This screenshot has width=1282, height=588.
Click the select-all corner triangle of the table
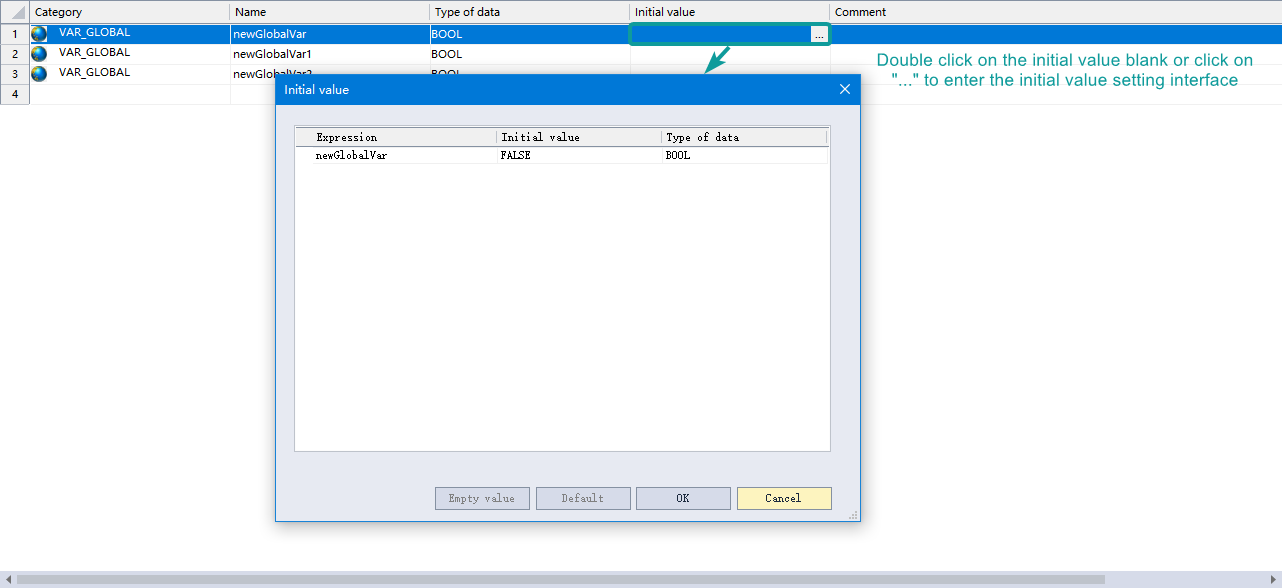15,12
